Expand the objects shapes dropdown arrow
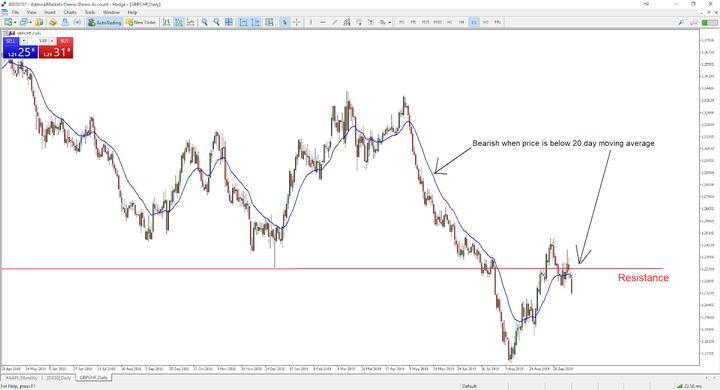The width and height of the screenshot is (720, 390). (390, 22)
